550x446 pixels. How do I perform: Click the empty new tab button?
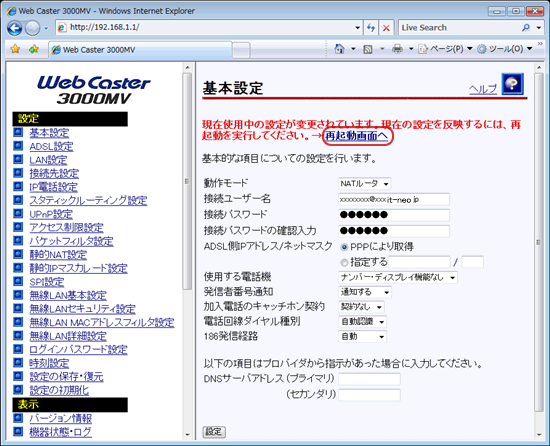(241, 50)
